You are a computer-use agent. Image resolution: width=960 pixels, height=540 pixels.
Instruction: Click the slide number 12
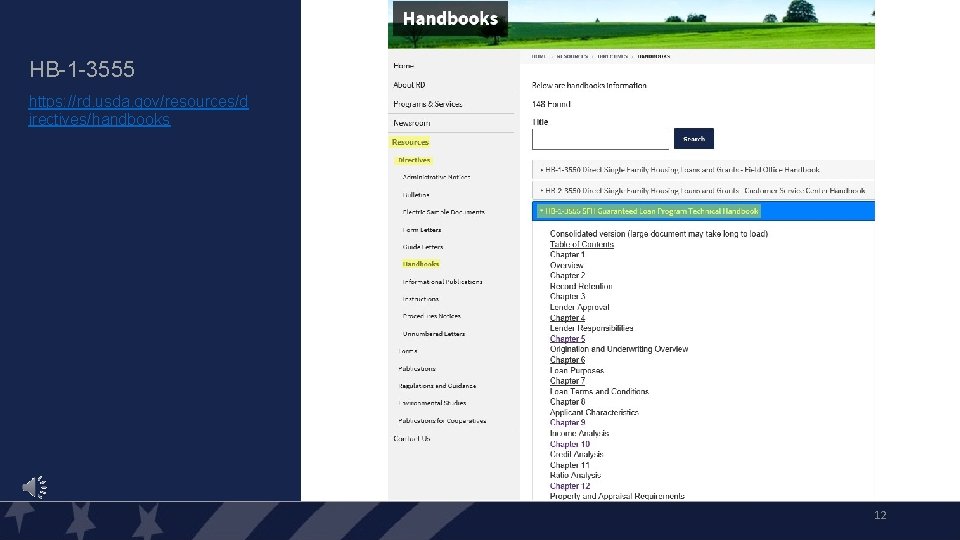click(x=880, y=515)
